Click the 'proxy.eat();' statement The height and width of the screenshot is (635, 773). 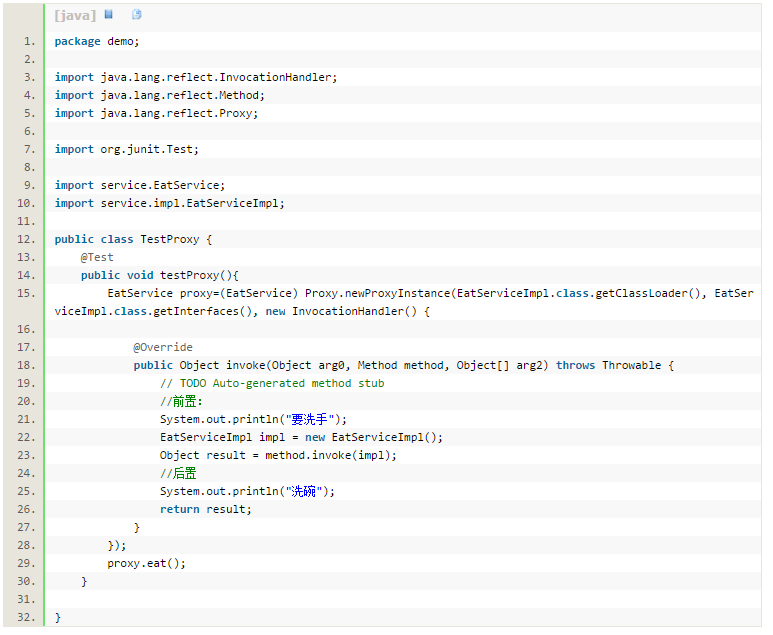[x=146, y=564]
